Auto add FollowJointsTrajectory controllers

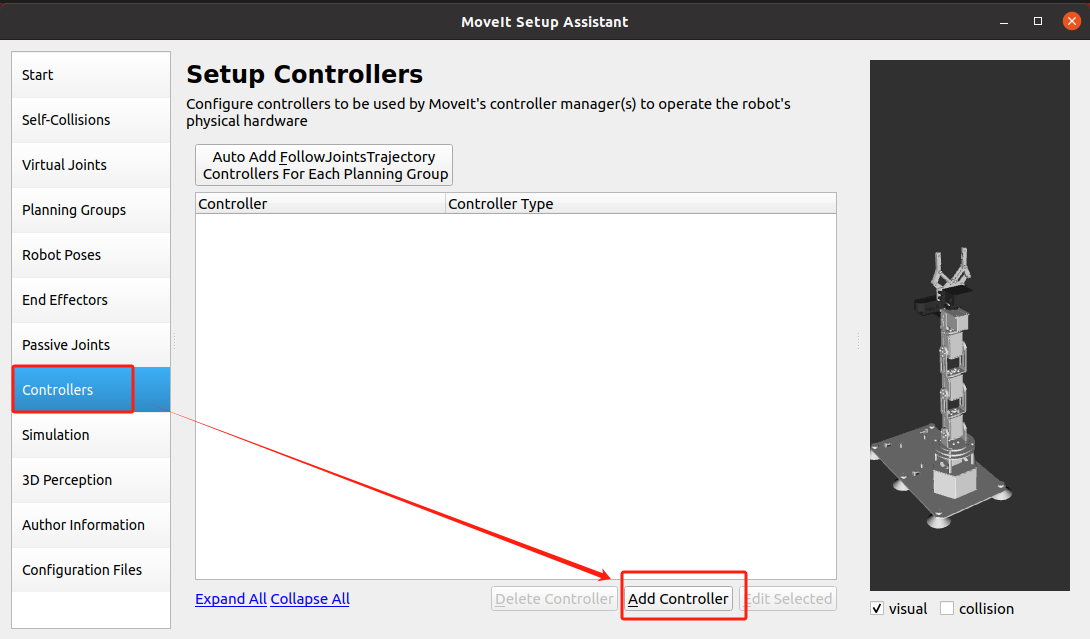(324, 165)
